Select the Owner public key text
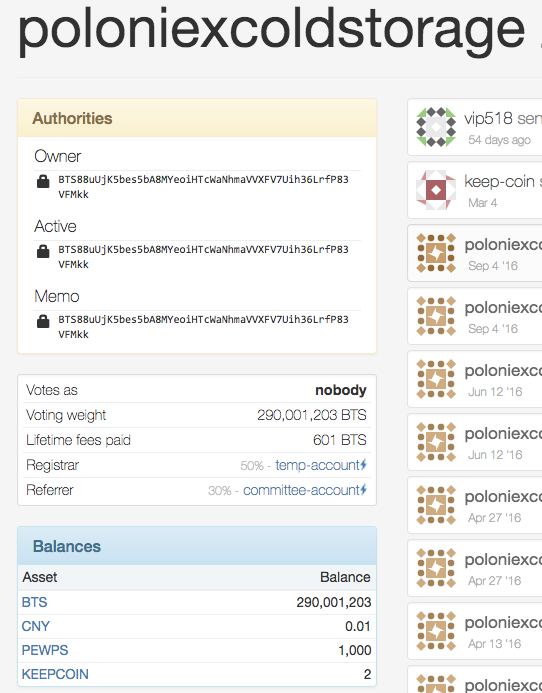 (x=203, y=187)
